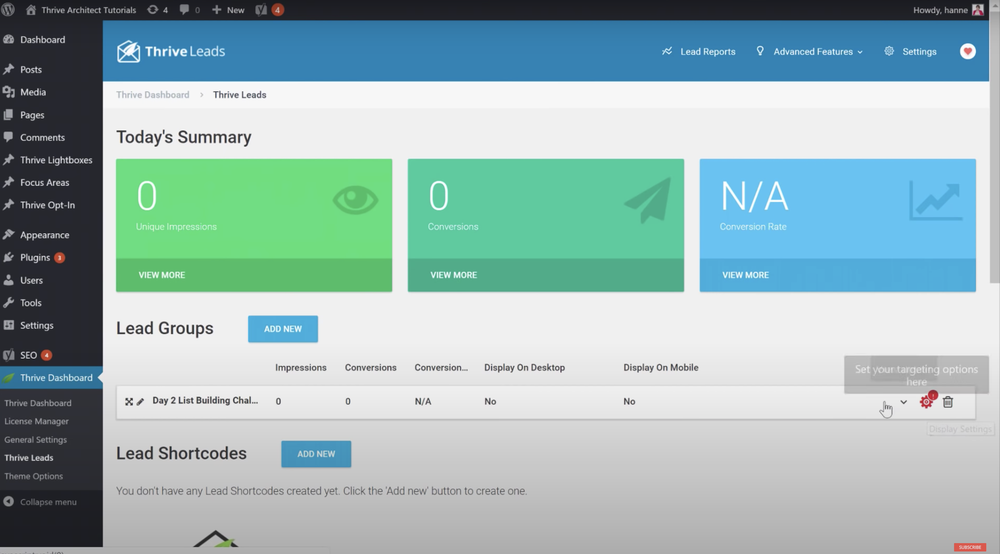
Task: Expand the Advanced Features dropdown
Action: coord(810,52)
